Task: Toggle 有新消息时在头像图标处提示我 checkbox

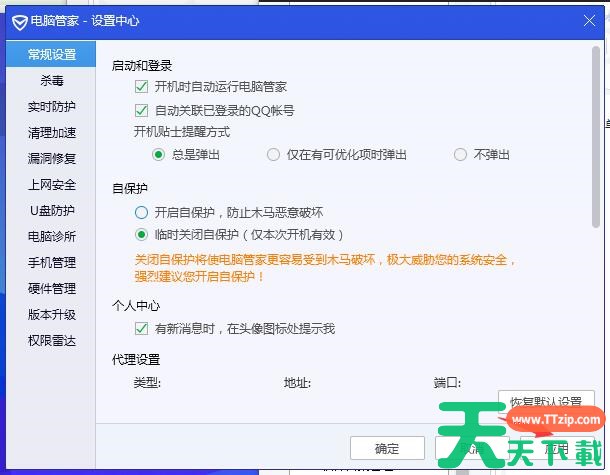Action: 141,329
